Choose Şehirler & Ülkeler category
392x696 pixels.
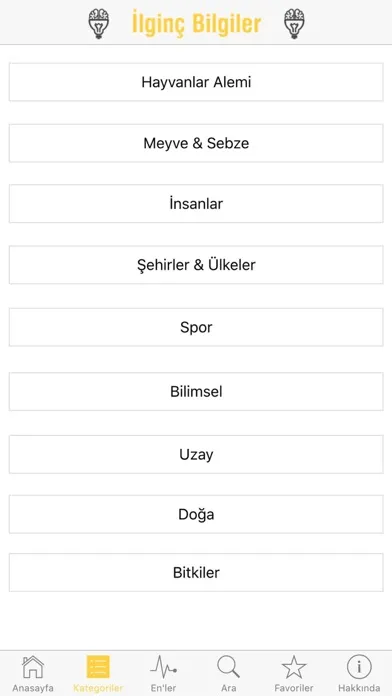pos(196,265)
